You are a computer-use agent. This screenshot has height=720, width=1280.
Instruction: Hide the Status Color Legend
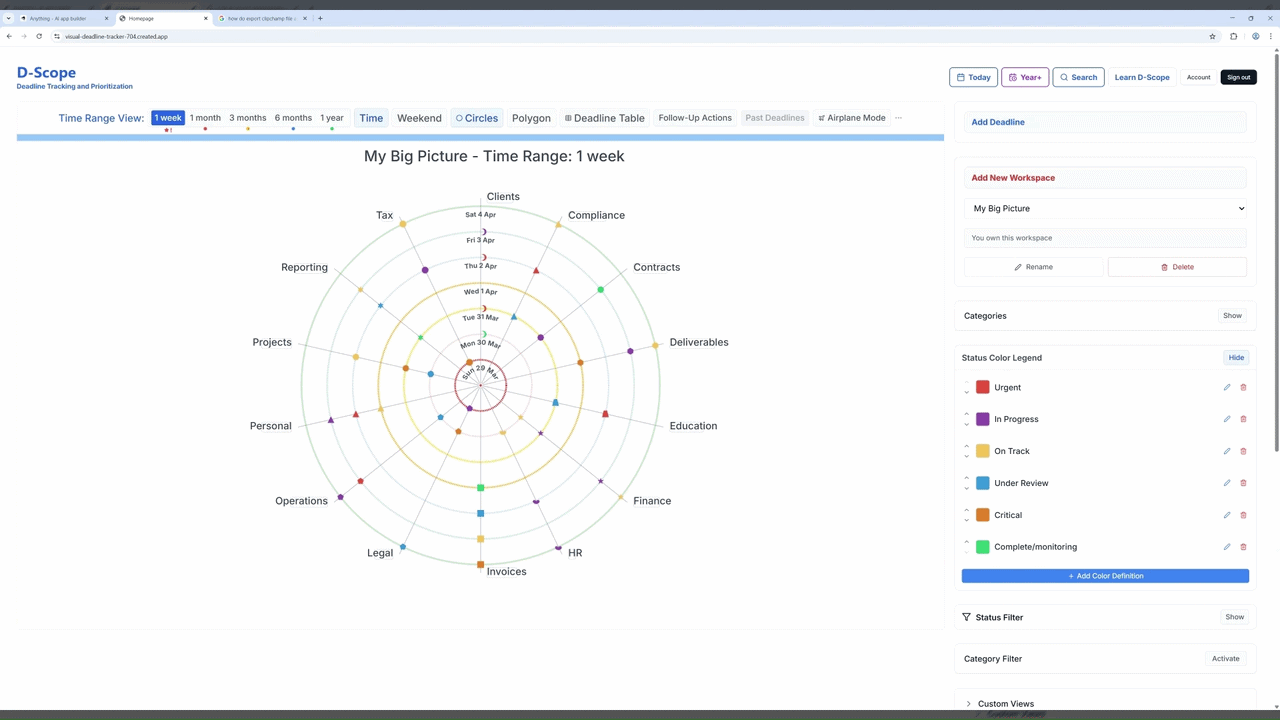[1236, 357]
